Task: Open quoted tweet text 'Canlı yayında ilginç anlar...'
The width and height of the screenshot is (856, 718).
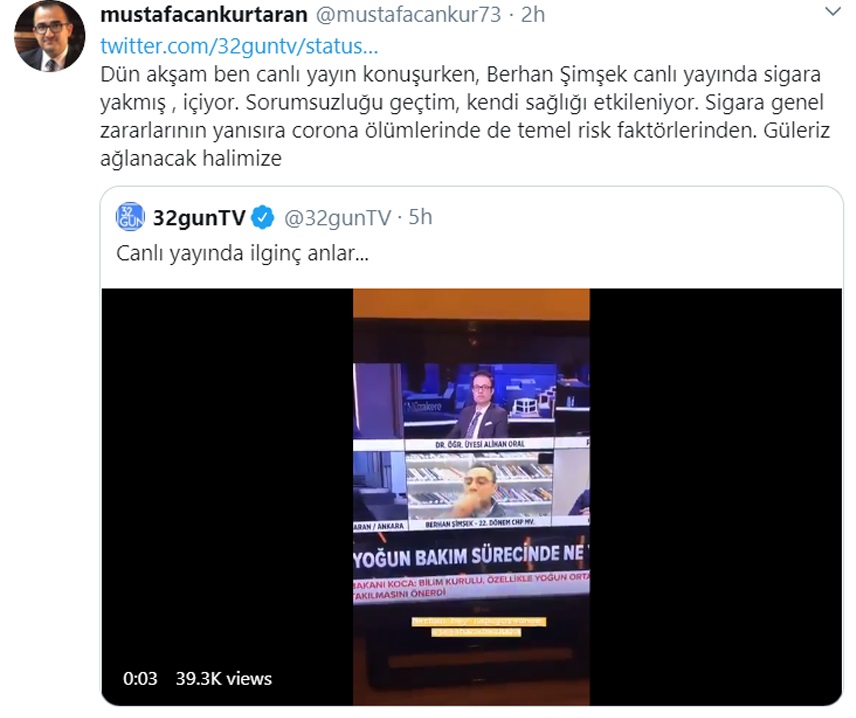Action: (242, 254)
